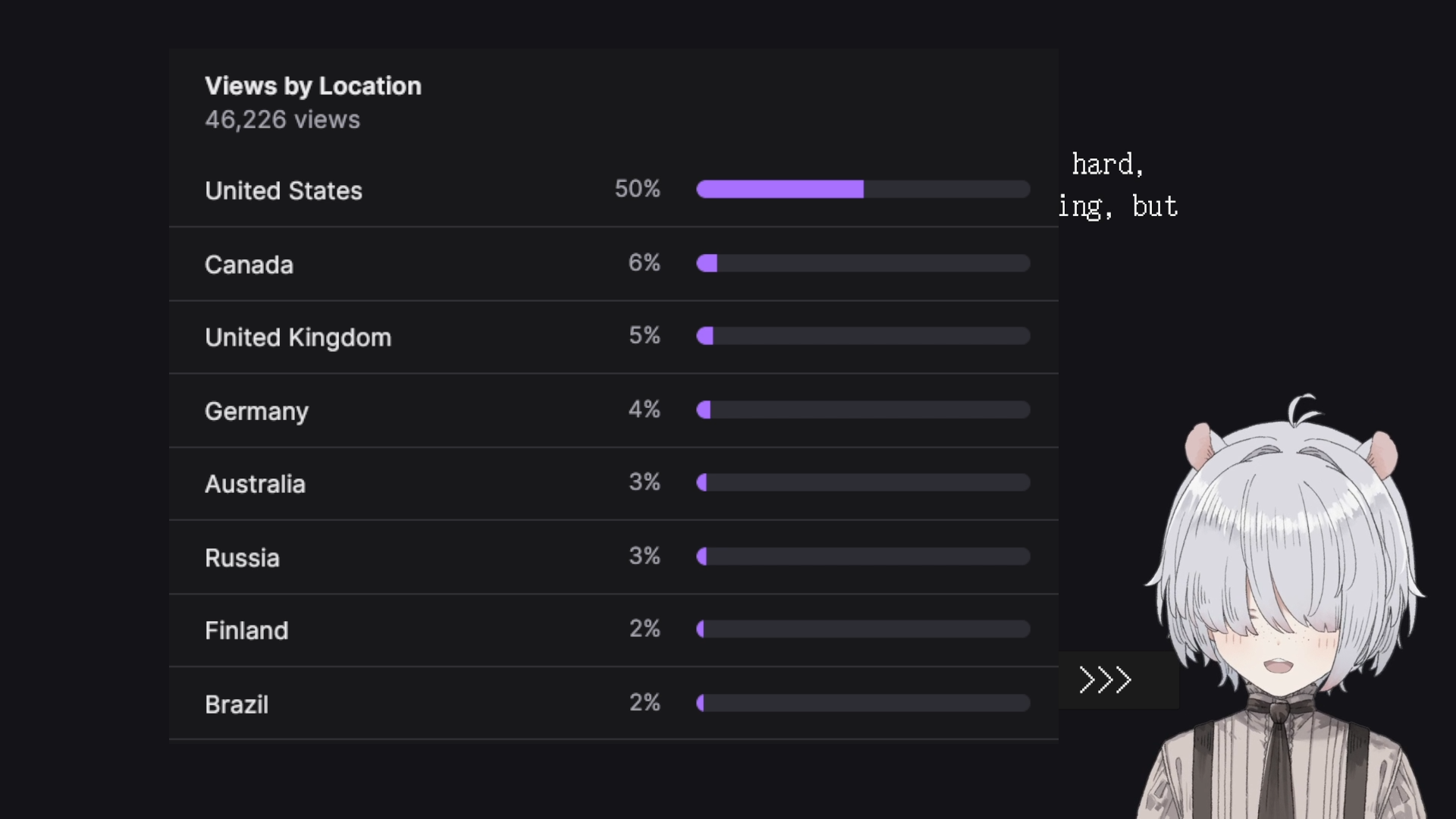The image size is (1456, 819).
Task: Select the United States row label
Action: coord(284,190)
